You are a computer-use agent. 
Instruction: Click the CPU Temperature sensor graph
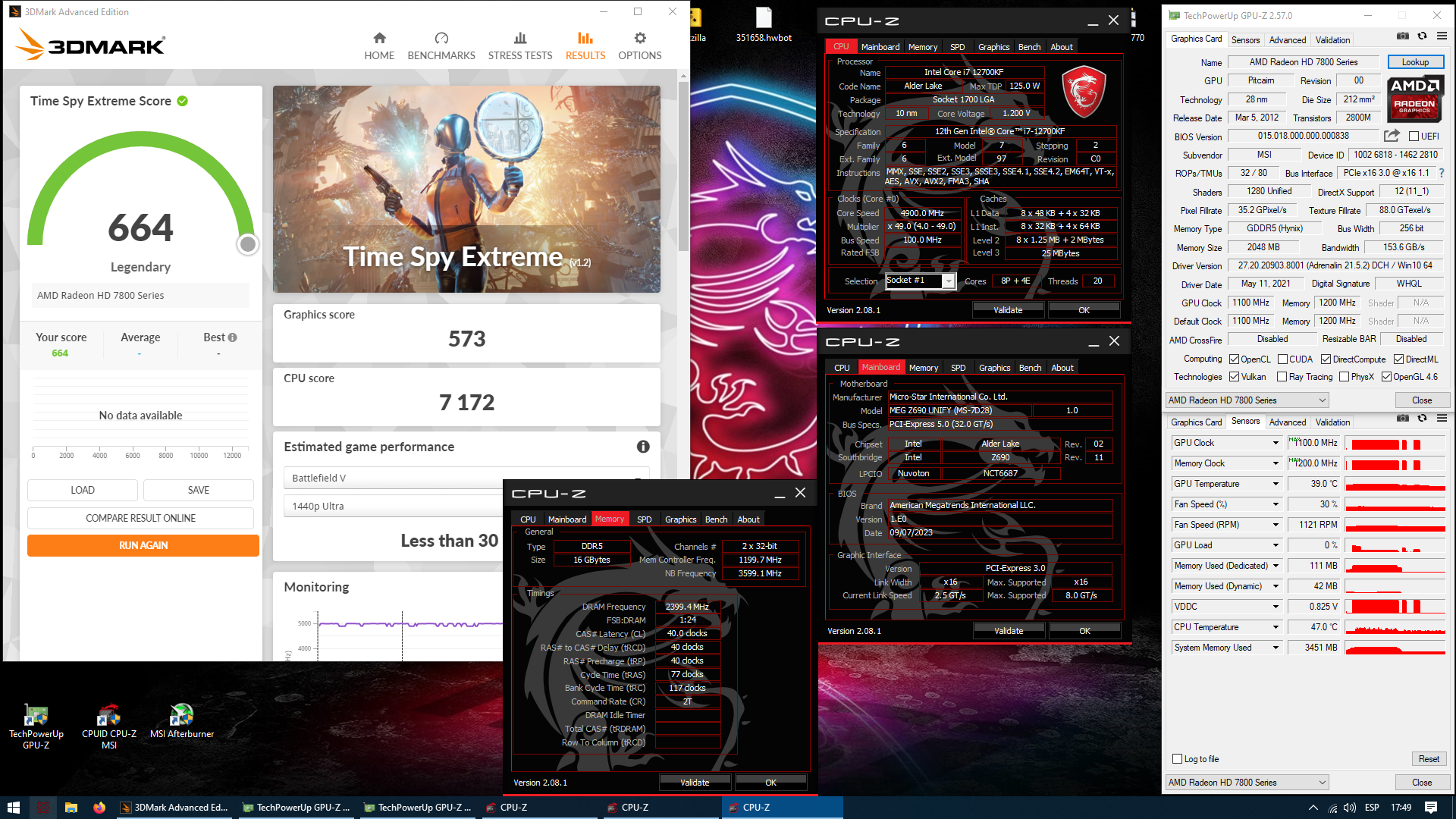[1395, 627]
